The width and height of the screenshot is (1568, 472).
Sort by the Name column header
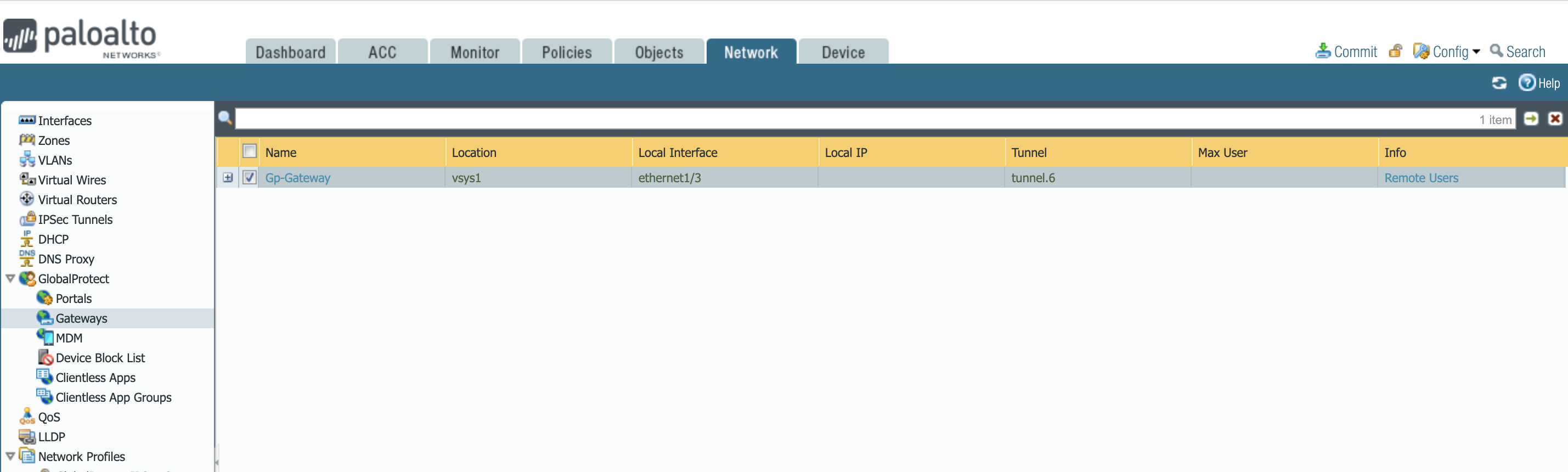[352, 152]
